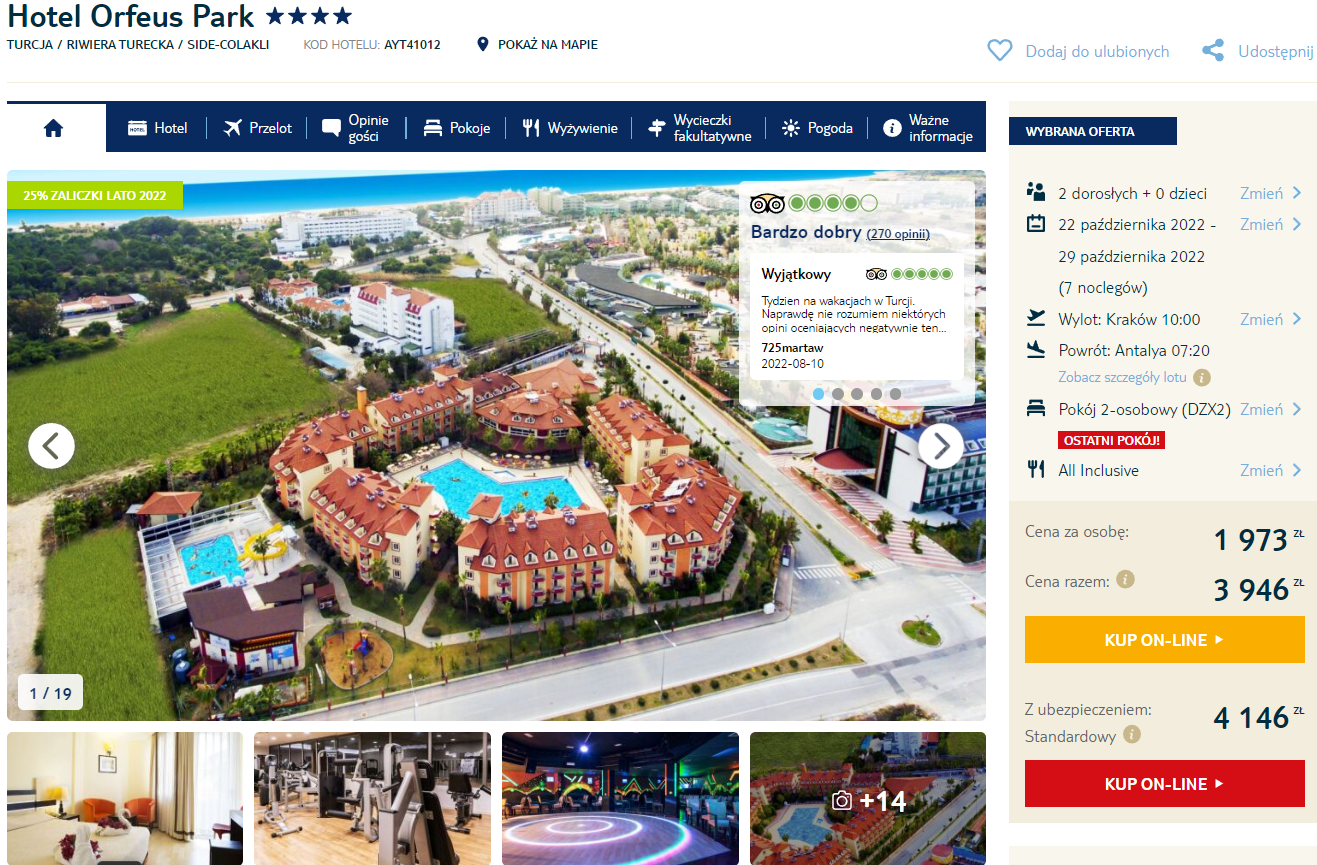This screenshot has width=1317, height=865.
Task: Click the 25% ZALICZKI LATO 2022 badge
Action: (x=95, y=195)
